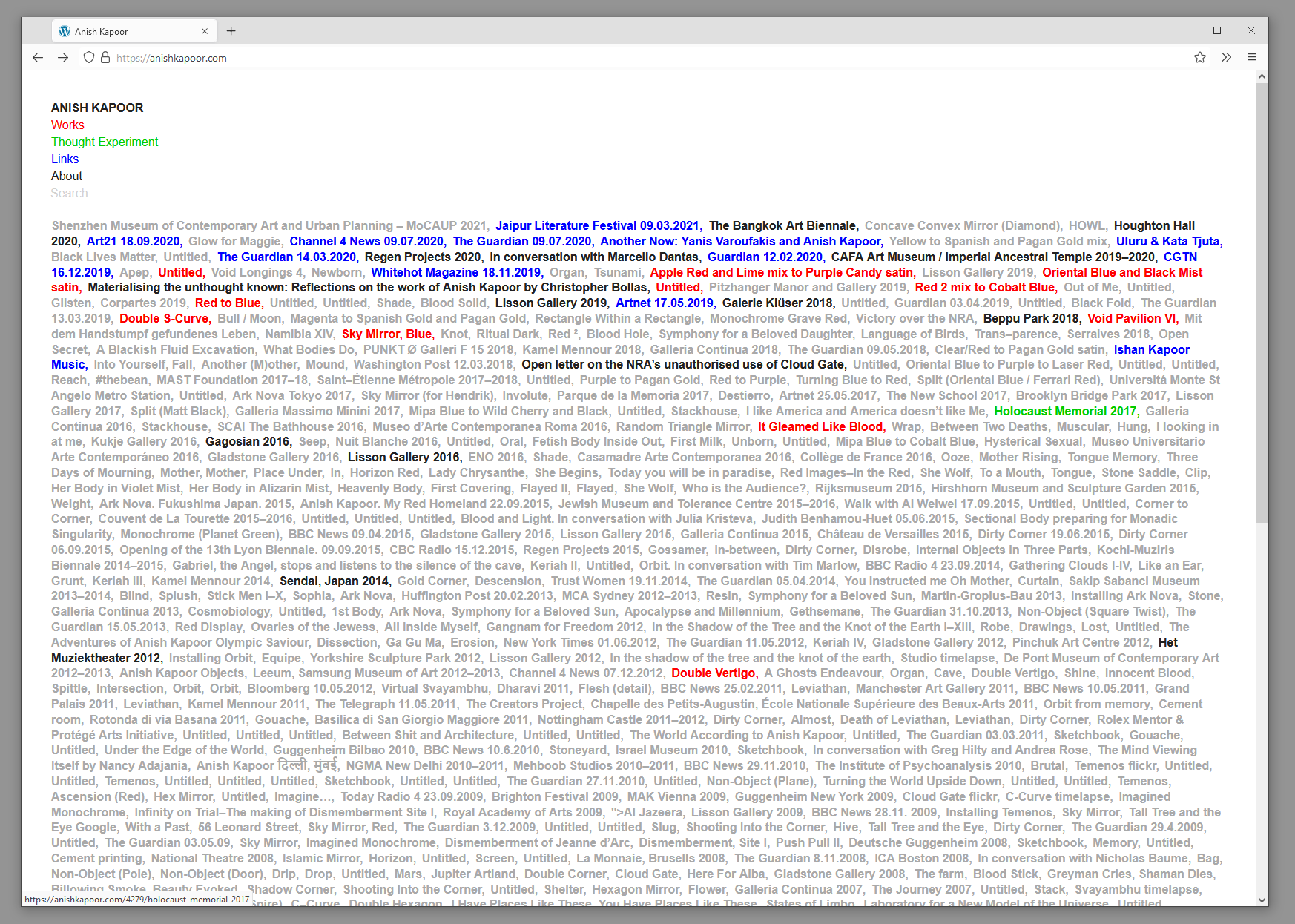Open Art21 18.09.2020 link
The height and width of the screenshot is (924, 1295).
[134, 241]
